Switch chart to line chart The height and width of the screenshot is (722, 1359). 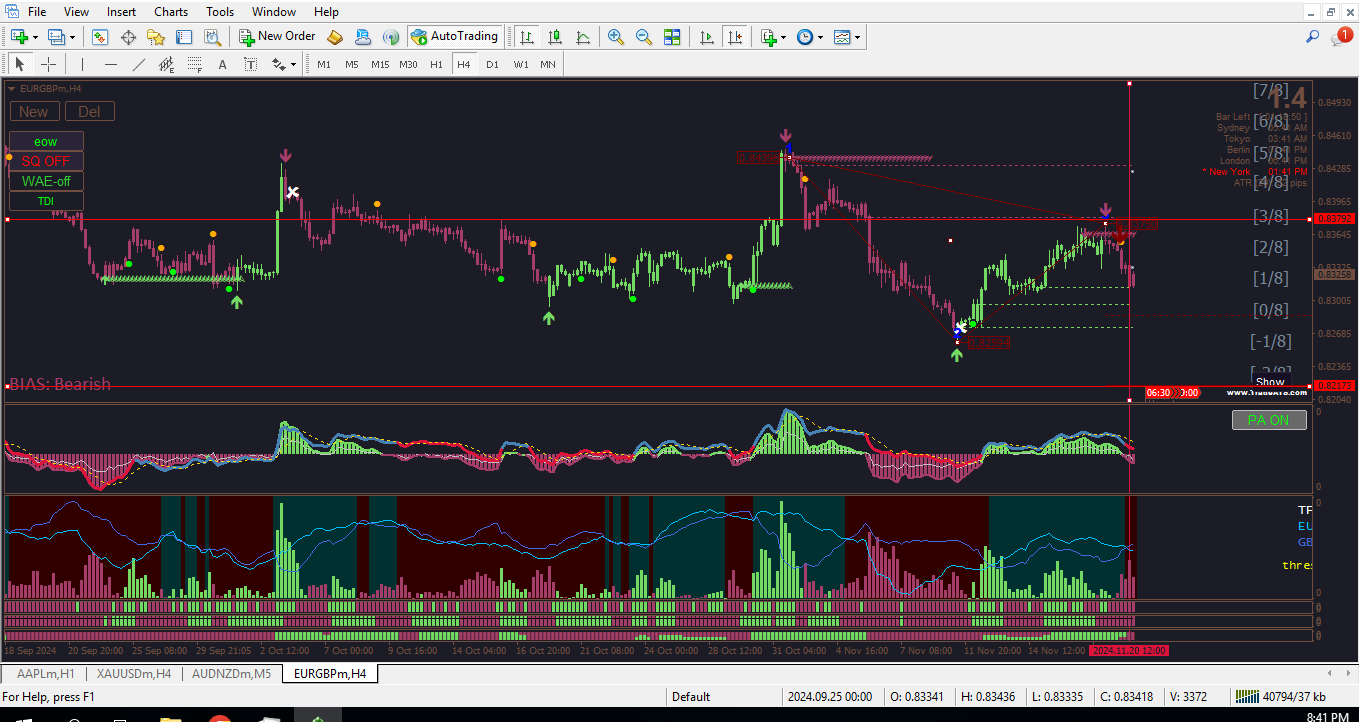[582, 37]
